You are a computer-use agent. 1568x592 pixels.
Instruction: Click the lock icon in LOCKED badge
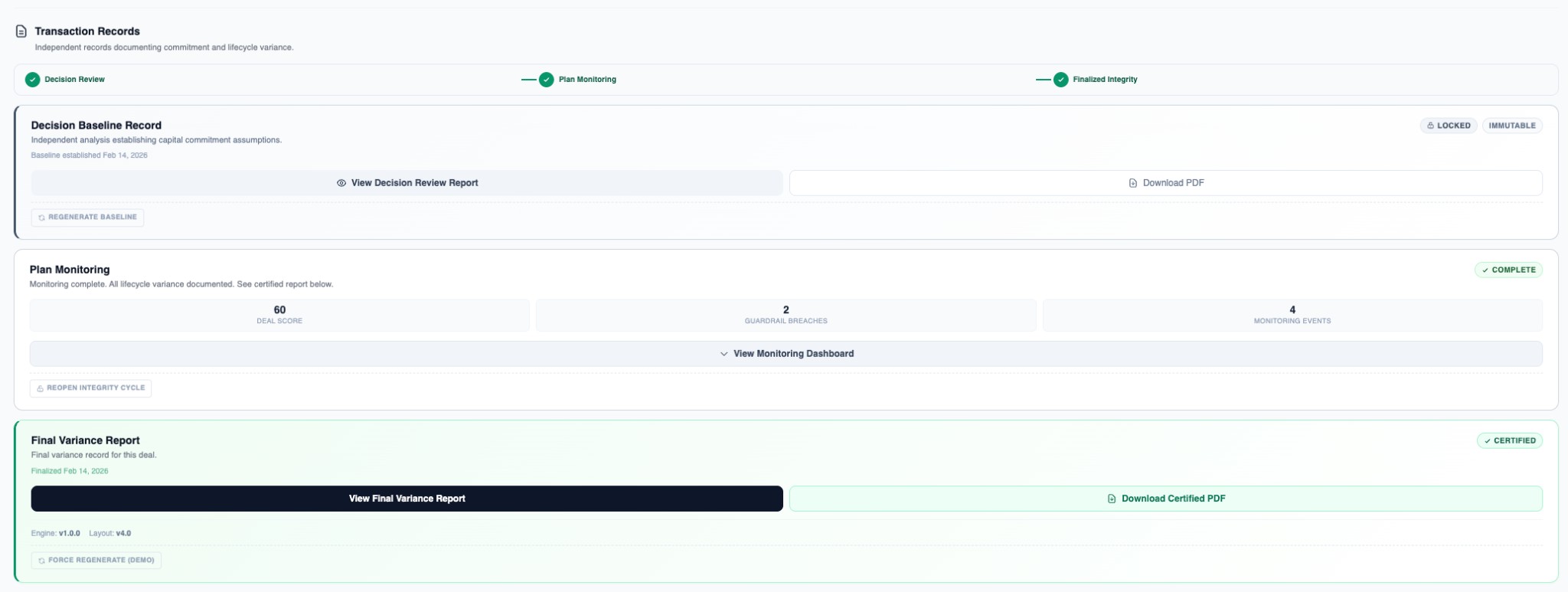pos(1430,126)
